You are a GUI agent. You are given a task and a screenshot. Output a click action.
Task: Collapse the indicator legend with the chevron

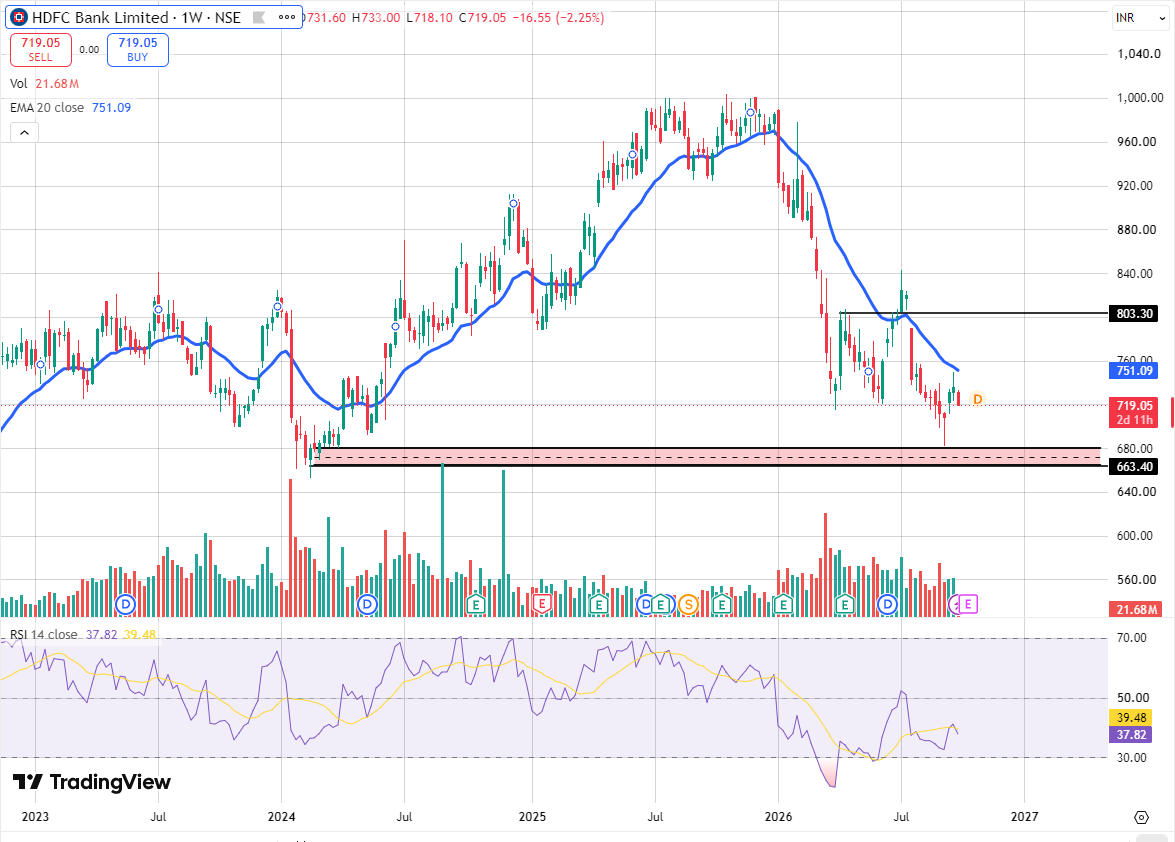[x=24, y=133]
